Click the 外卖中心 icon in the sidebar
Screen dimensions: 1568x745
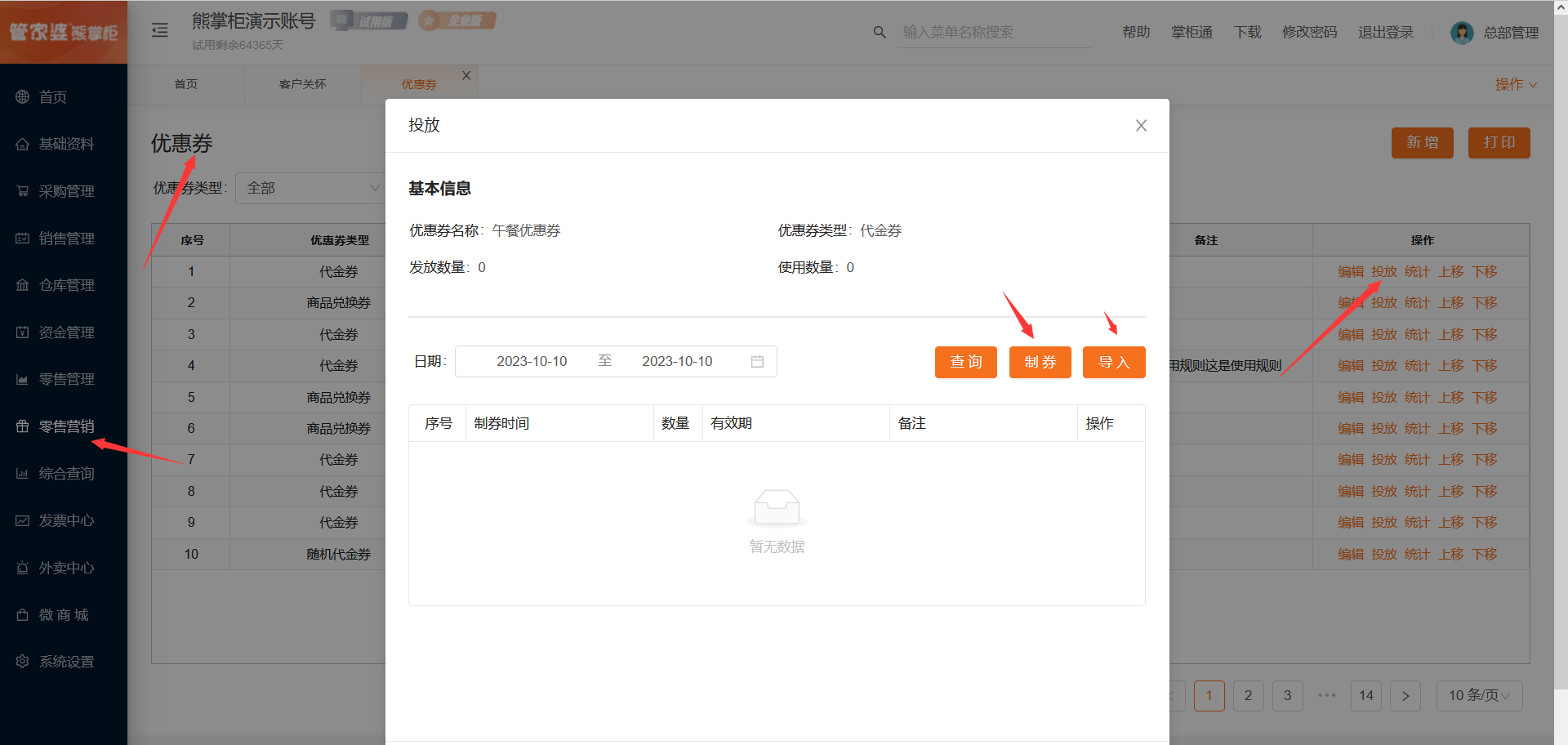pos(22,568)
